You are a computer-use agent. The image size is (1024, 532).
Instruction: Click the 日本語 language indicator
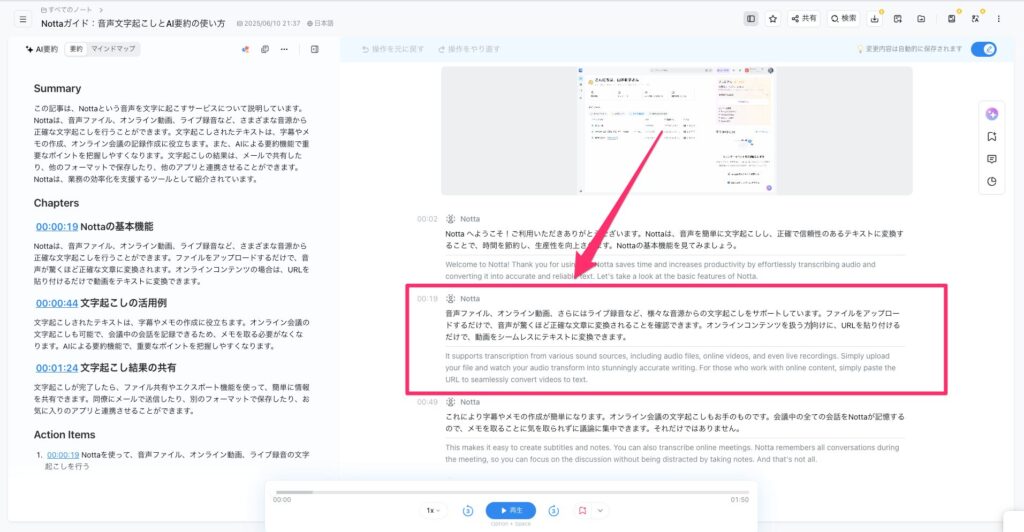pyautogui.click(x=320, y=23)
